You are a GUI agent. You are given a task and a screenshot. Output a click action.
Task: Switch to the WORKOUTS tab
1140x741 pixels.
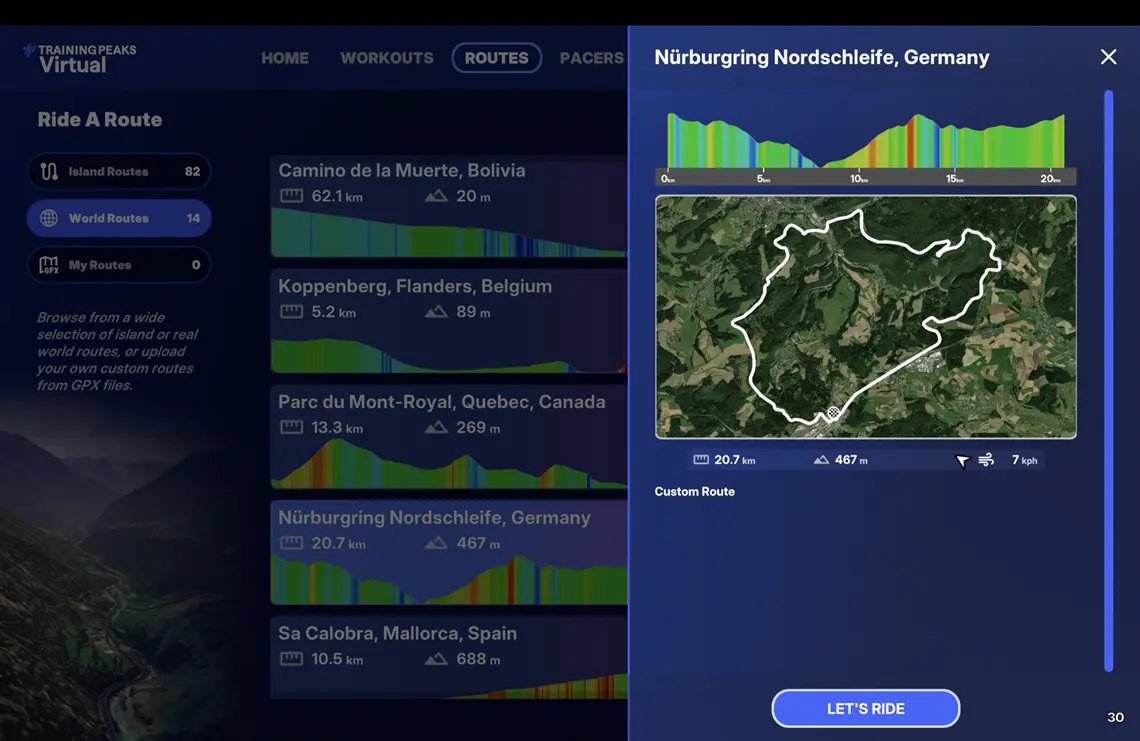pyautogui.click(x=387, y=58)
